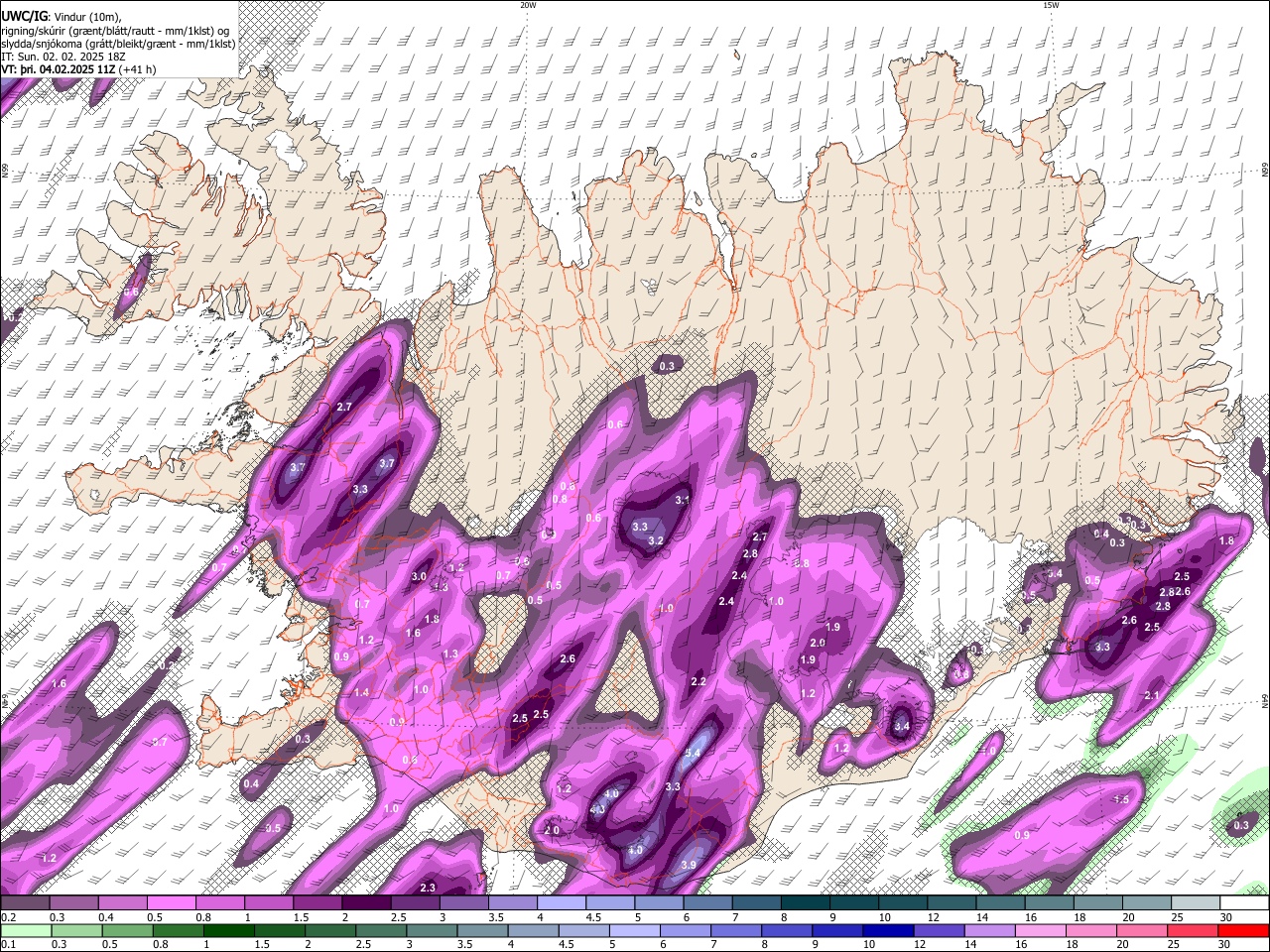Click the '20W' longitude label
Screen dimensions: 1270x952
coord(528,5)
